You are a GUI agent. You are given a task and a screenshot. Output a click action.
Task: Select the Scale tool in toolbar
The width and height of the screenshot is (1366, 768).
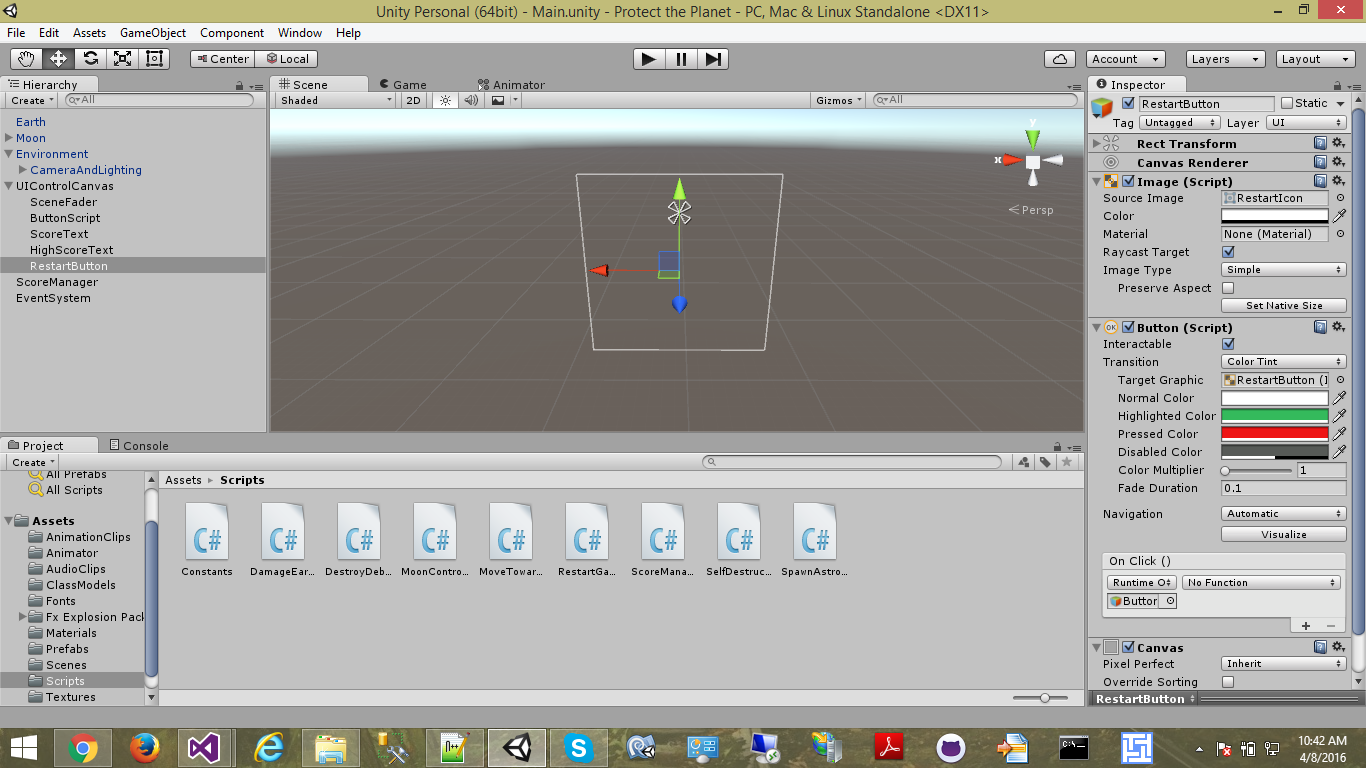coord(123,59)
